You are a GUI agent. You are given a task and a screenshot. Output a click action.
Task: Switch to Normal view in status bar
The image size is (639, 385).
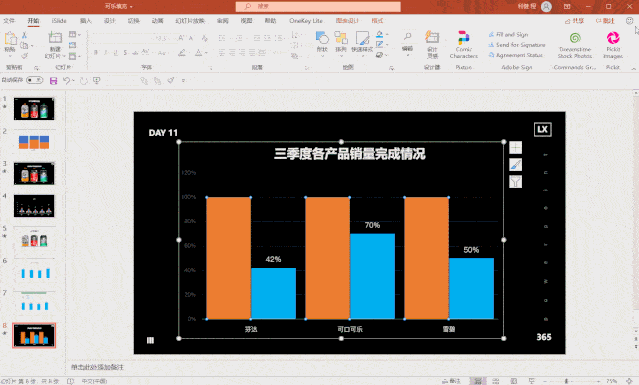(x=478, y=381)
